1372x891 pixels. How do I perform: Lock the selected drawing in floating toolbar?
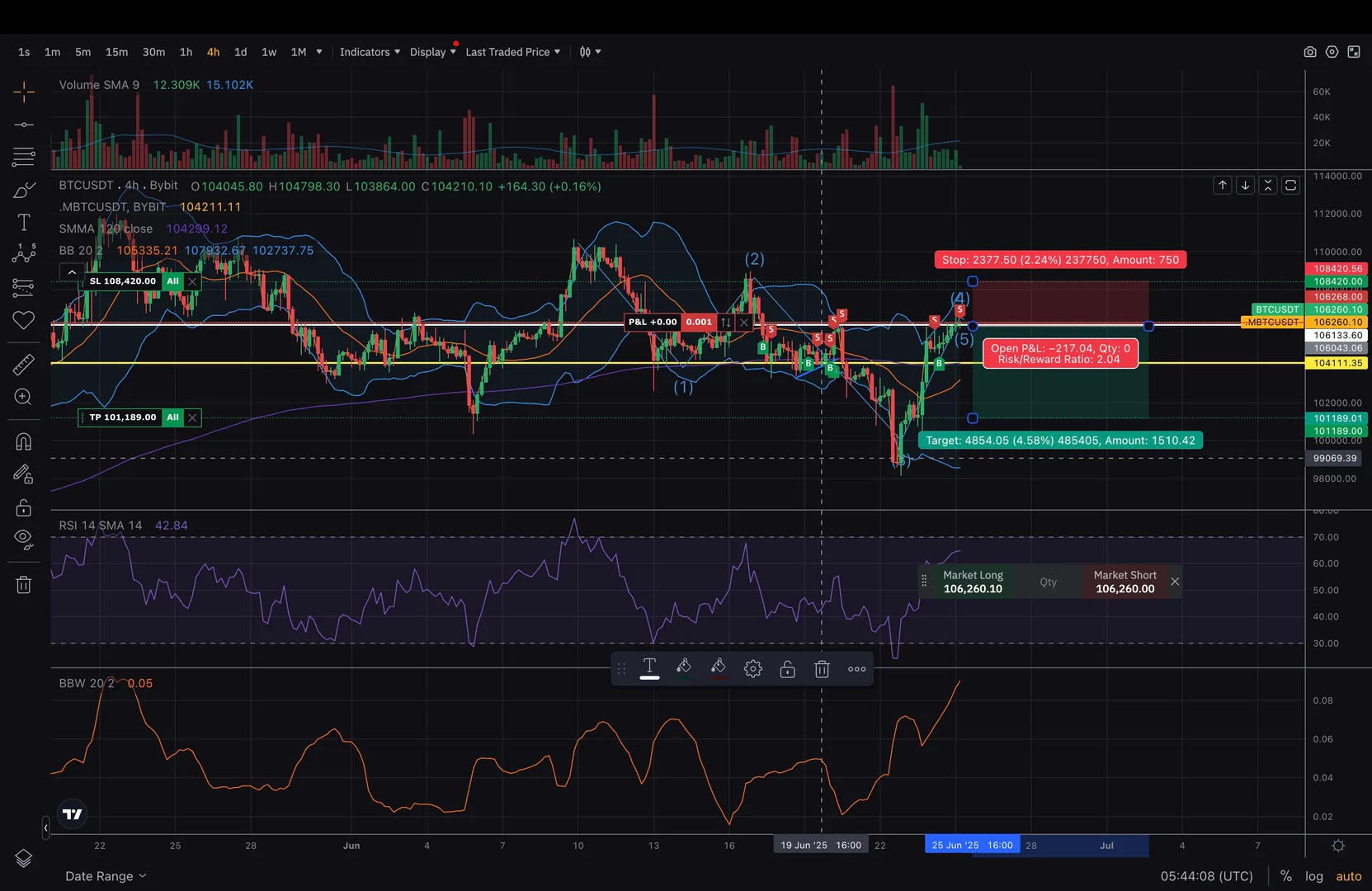click(x=788, y=669)
